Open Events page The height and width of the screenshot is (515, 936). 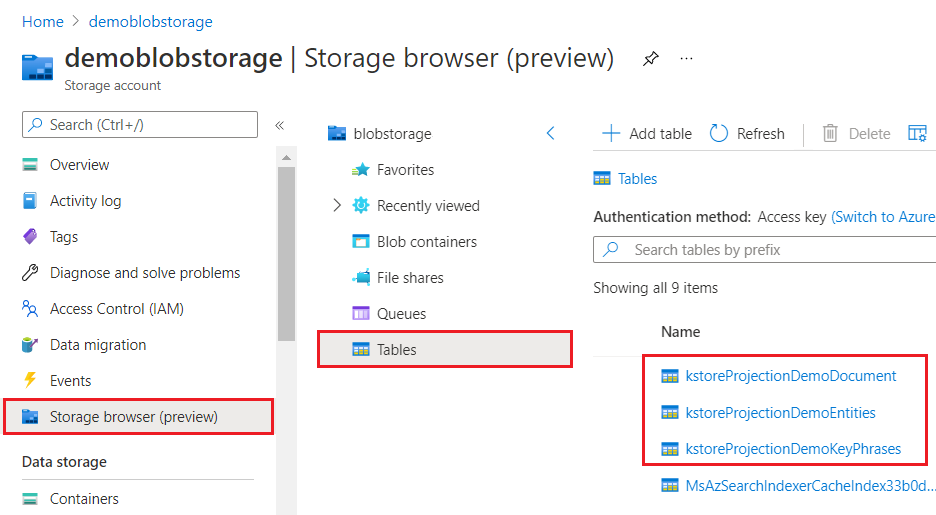pos(70,381)
